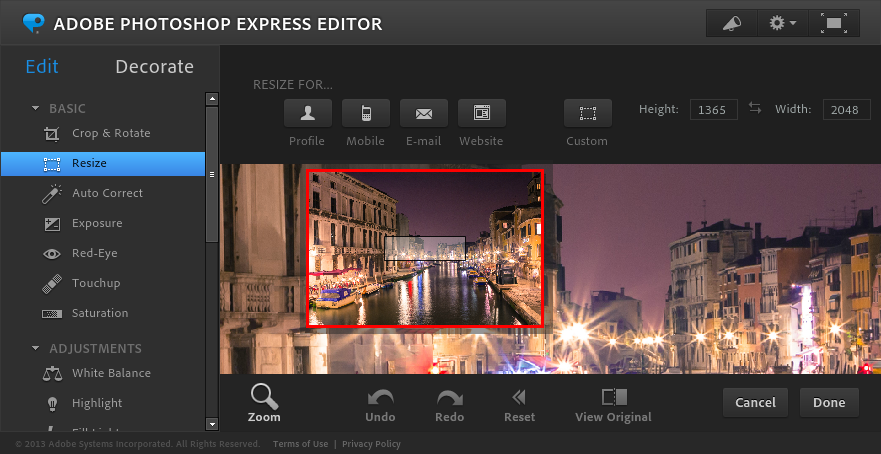Click the Crop & Rotate tool icon
The image size is (881, 454).
[x=52, y=134]
